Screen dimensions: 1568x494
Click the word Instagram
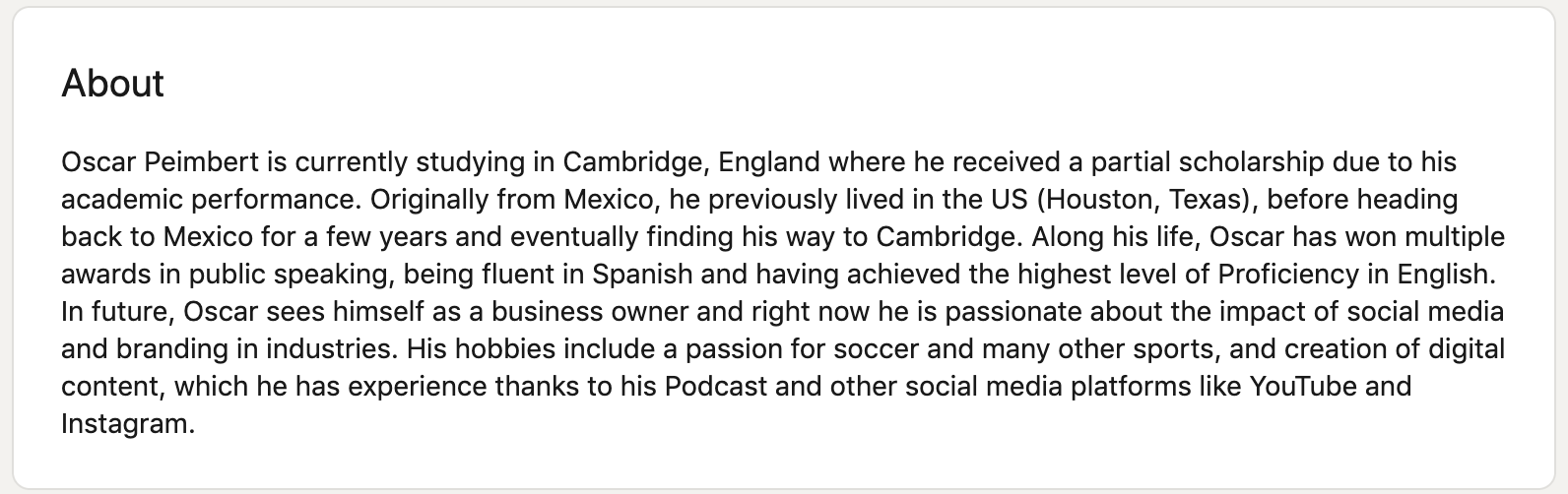pyautogui.click(x=126, y=423)
